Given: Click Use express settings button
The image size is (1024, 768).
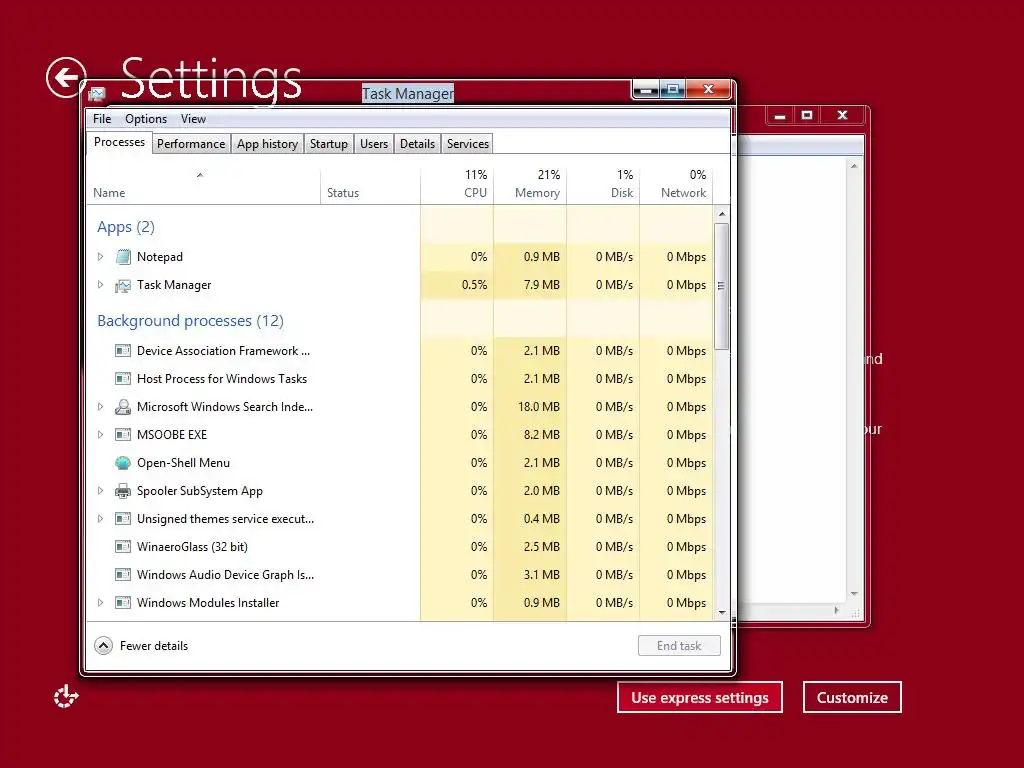Looking at the screenshot, I should 699,697.
